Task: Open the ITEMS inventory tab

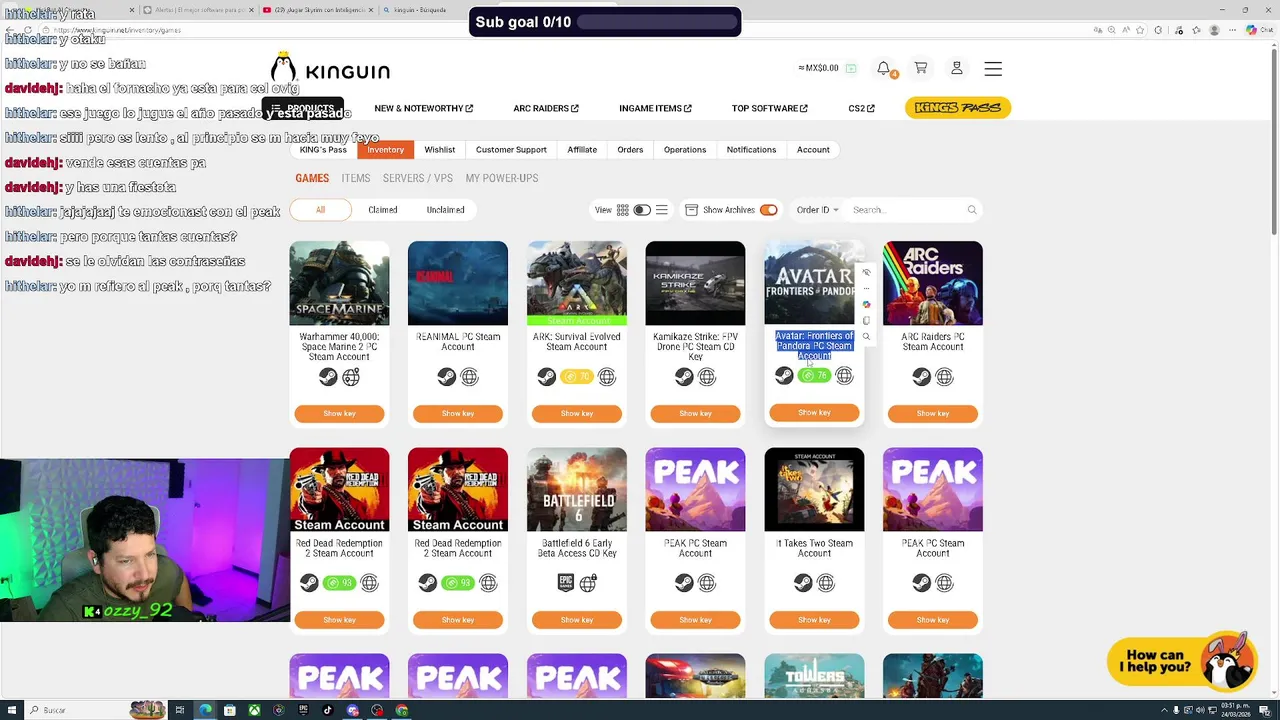Action: pos(355,178)
